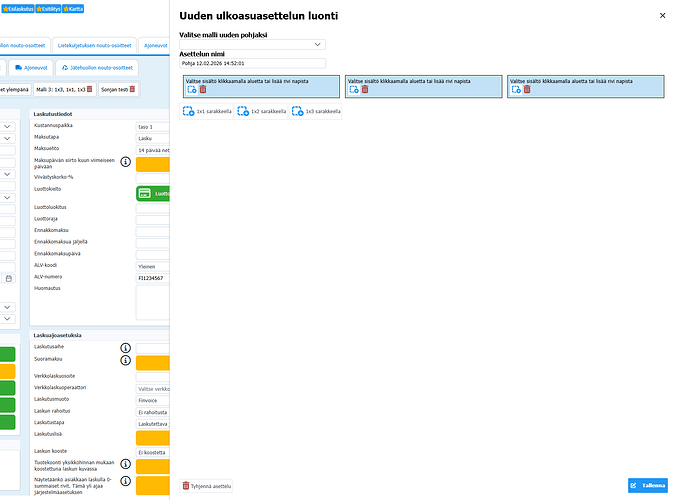Delete the first layout column block

202,90
